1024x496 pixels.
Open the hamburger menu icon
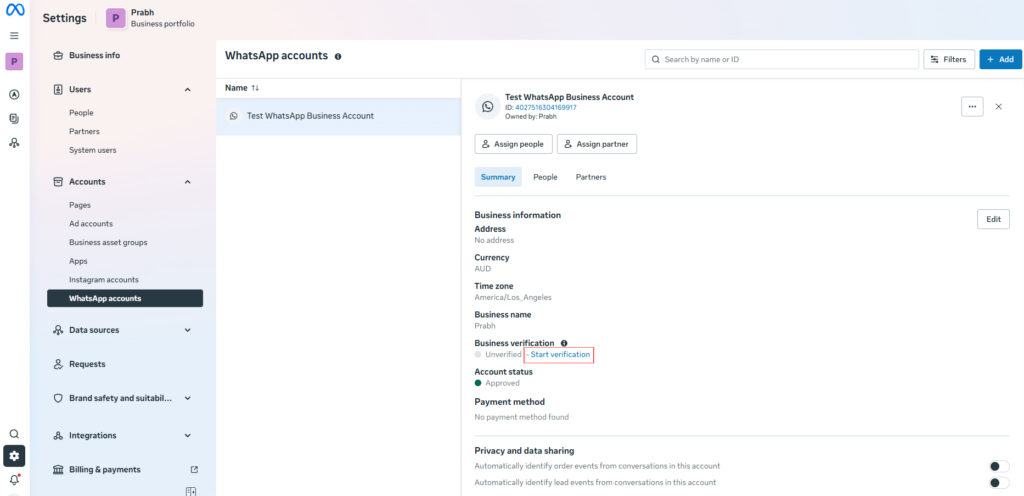(x=14, y=36)
